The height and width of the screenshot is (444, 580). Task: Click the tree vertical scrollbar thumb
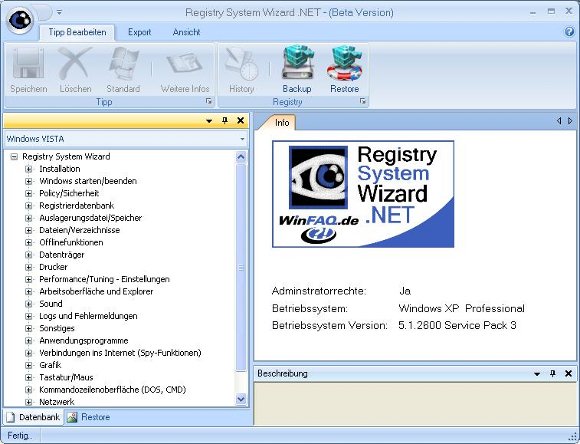click(x=241, y=268)
